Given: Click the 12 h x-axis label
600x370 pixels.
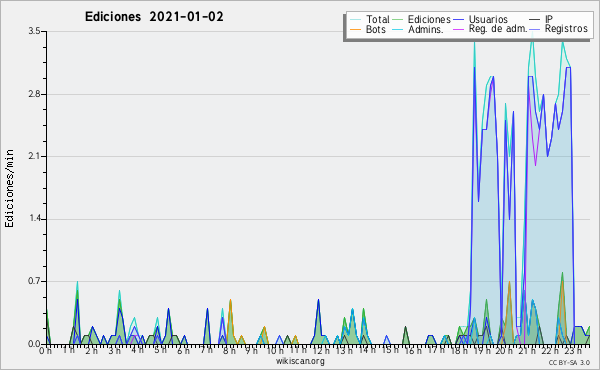Looking at the screenshot, I should [321, 351].
